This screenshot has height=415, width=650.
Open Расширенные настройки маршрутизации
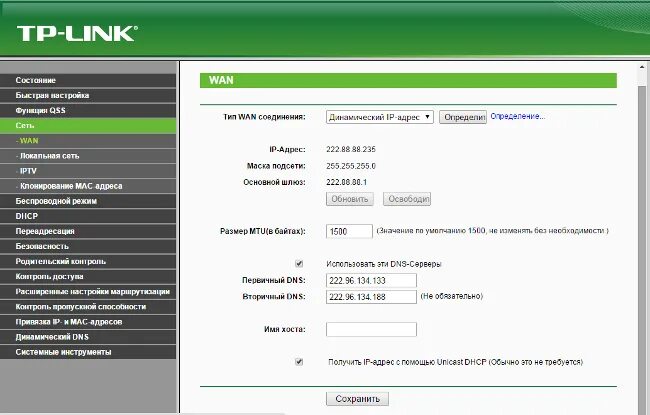coord(88,292)
